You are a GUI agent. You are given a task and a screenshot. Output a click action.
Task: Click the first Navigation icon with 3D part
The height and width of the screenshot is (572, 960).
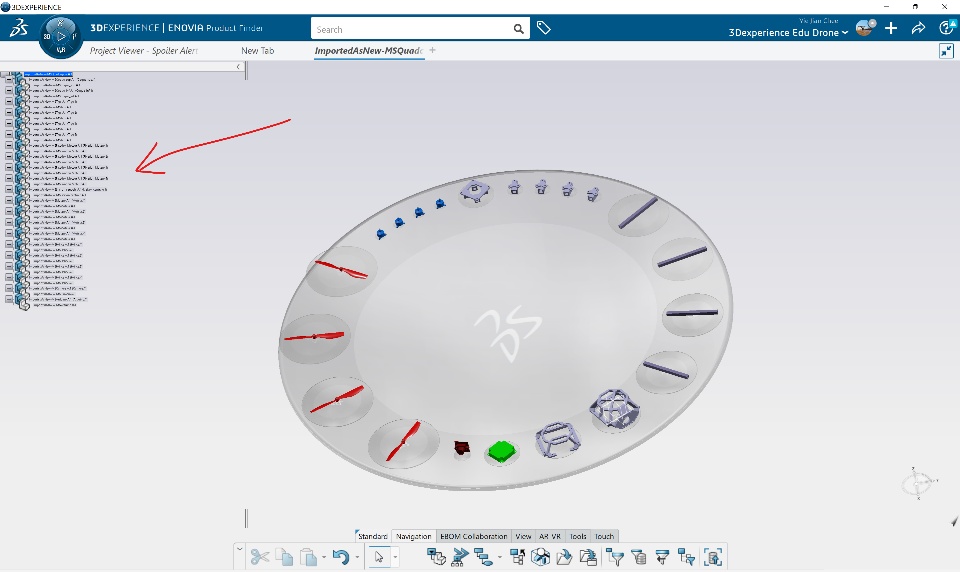(x=436, y=557)
